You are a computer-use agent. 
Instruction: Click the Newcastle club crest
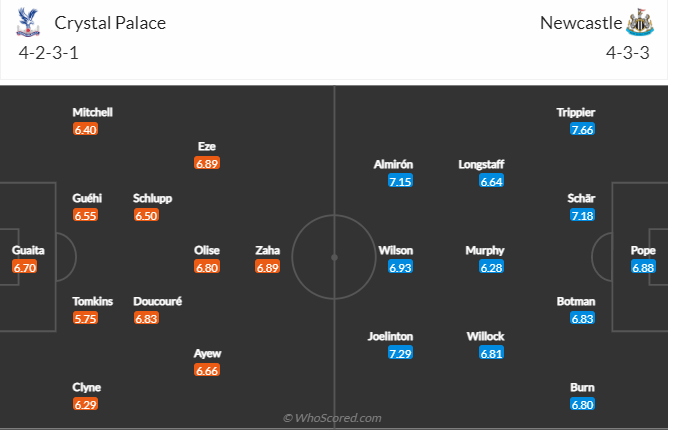pos(639,22)
